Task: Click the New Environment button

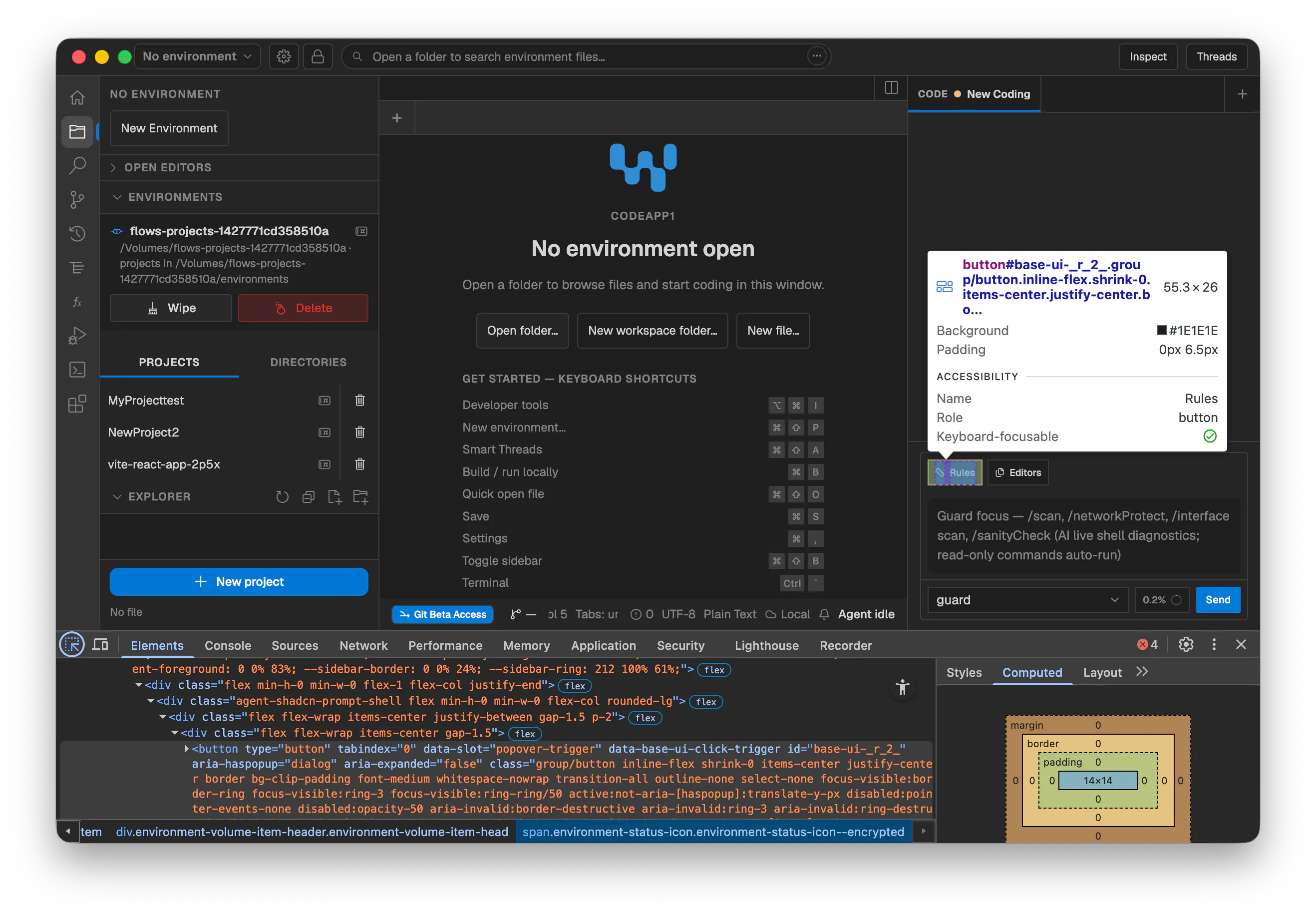Action: click(x=169, y=128)
